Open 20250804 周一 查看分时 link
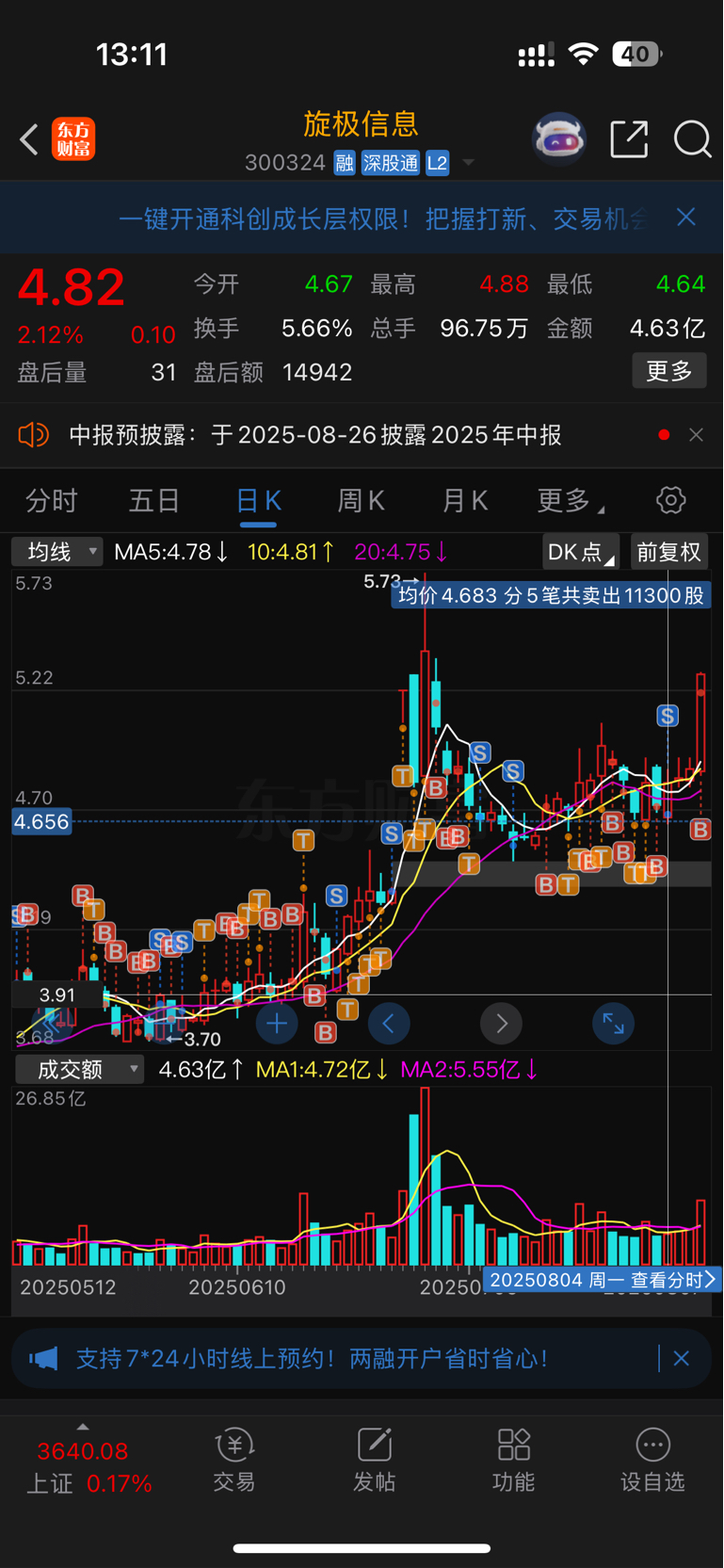 point(603,1280)
